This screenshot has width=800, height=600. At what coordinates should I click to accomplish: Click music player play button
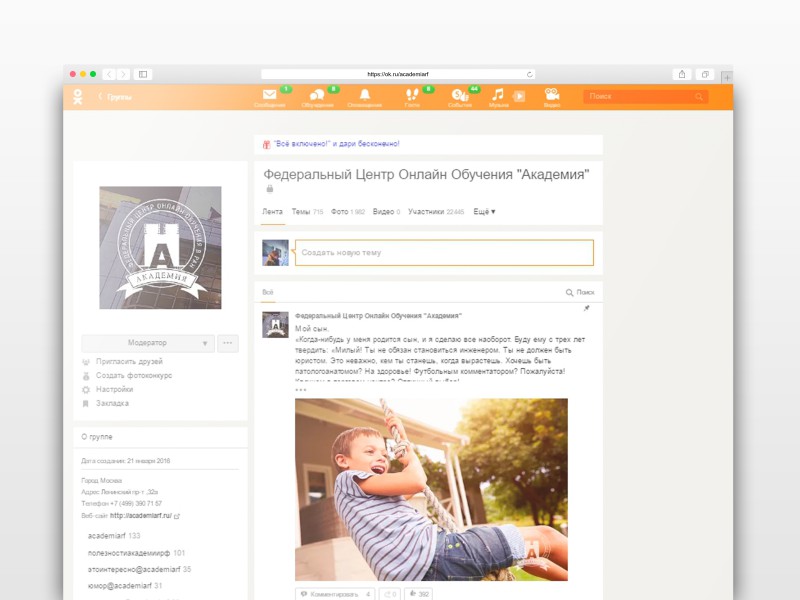coord(519,96)
